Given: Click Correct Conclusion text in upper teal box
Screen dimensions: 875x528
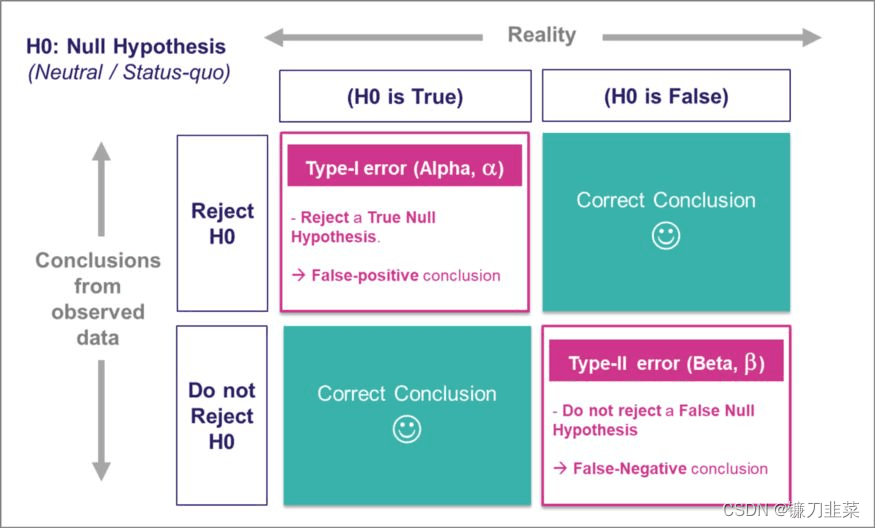Looking at the screenshot, I should point(666,200).
